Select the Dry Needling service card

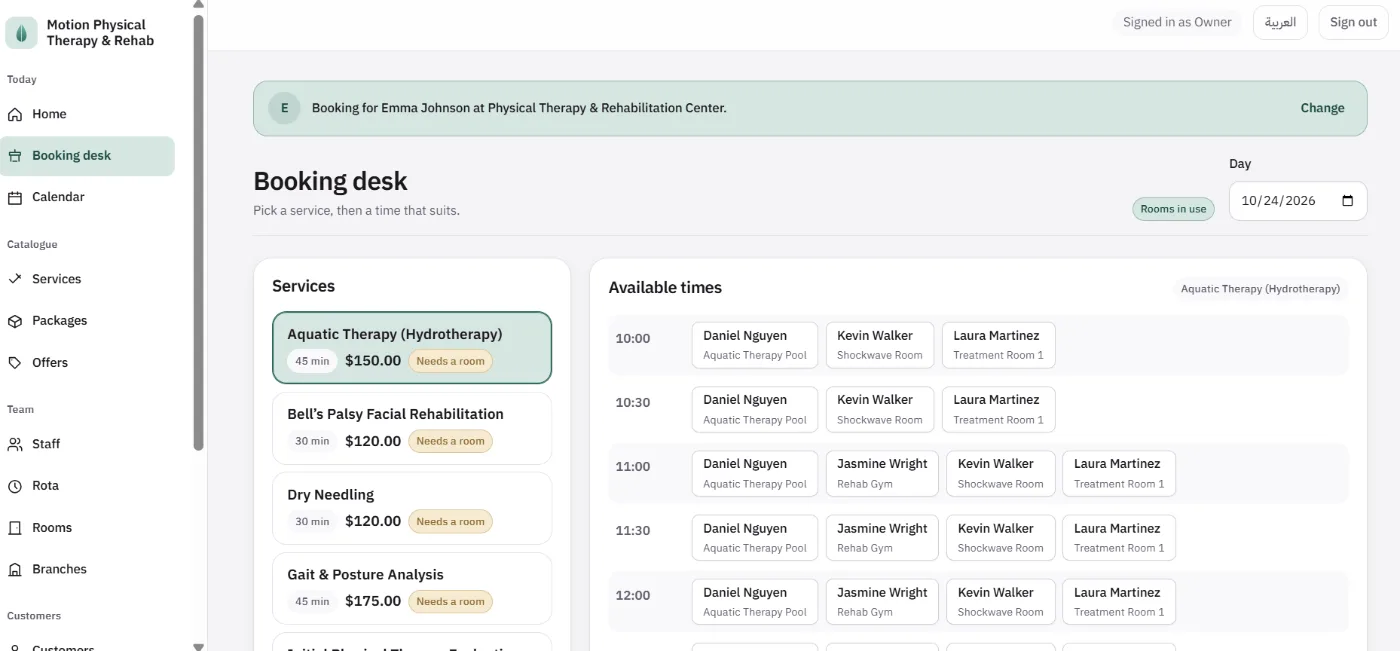pyautogui.click(x=412, y=508)
